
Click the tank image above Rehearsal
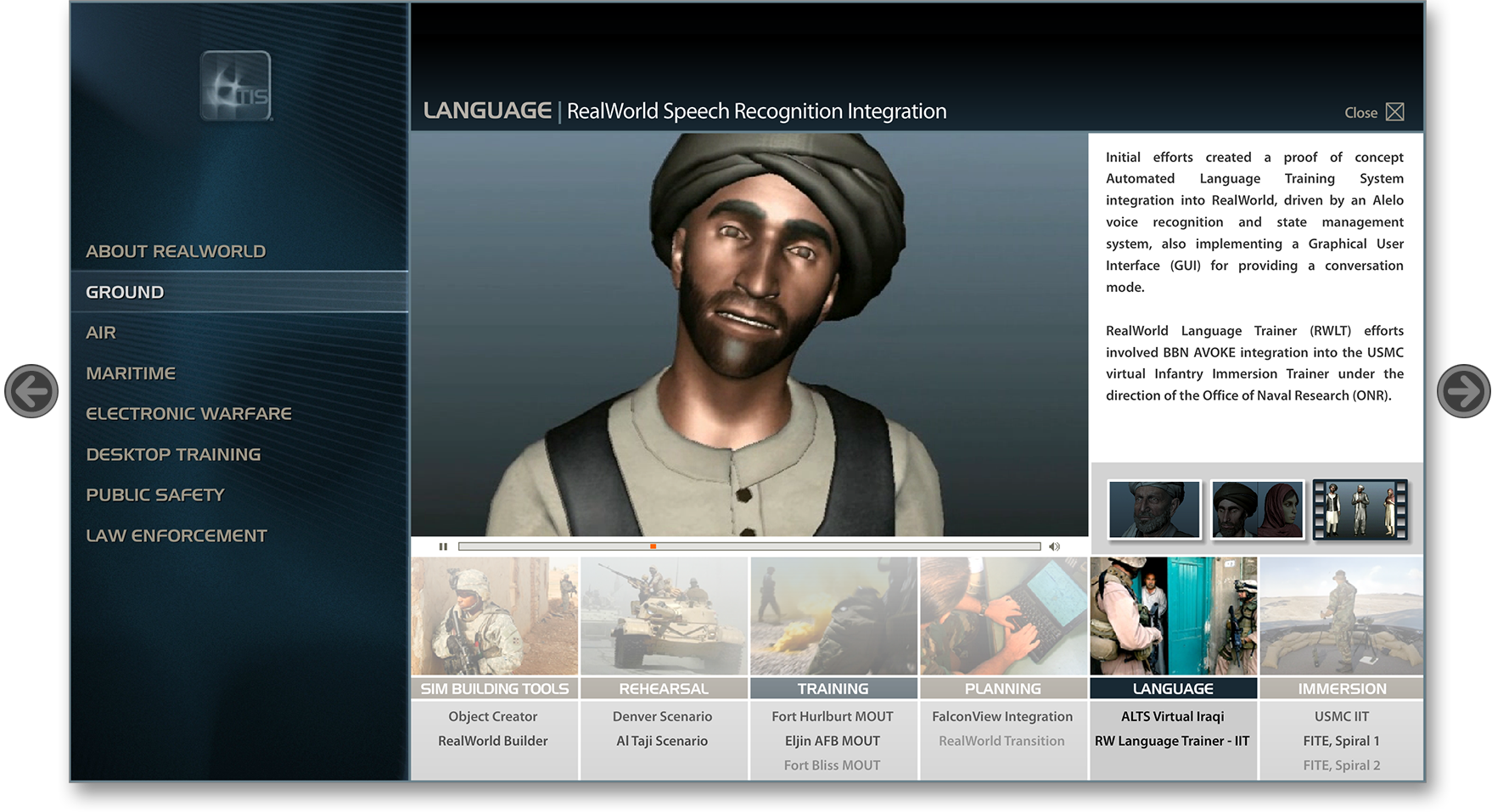[x=664, y=616]
